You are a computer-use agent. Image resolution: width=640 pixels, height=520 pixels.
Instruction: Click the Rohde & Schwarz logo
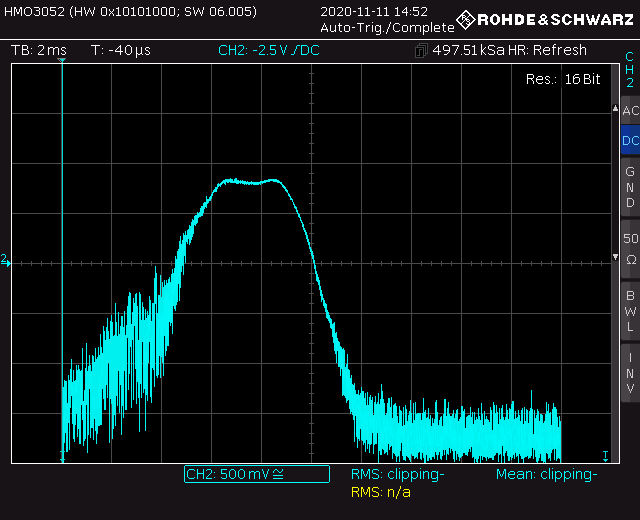pyautogui.click(x=546, y=19)
